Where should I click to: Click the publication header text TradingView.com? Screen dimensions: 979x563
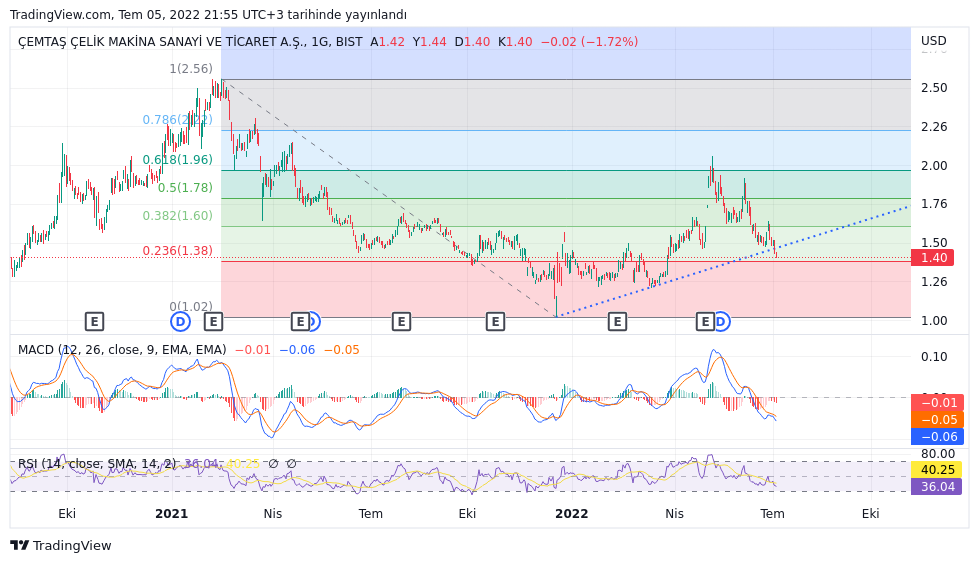(61, 14)
